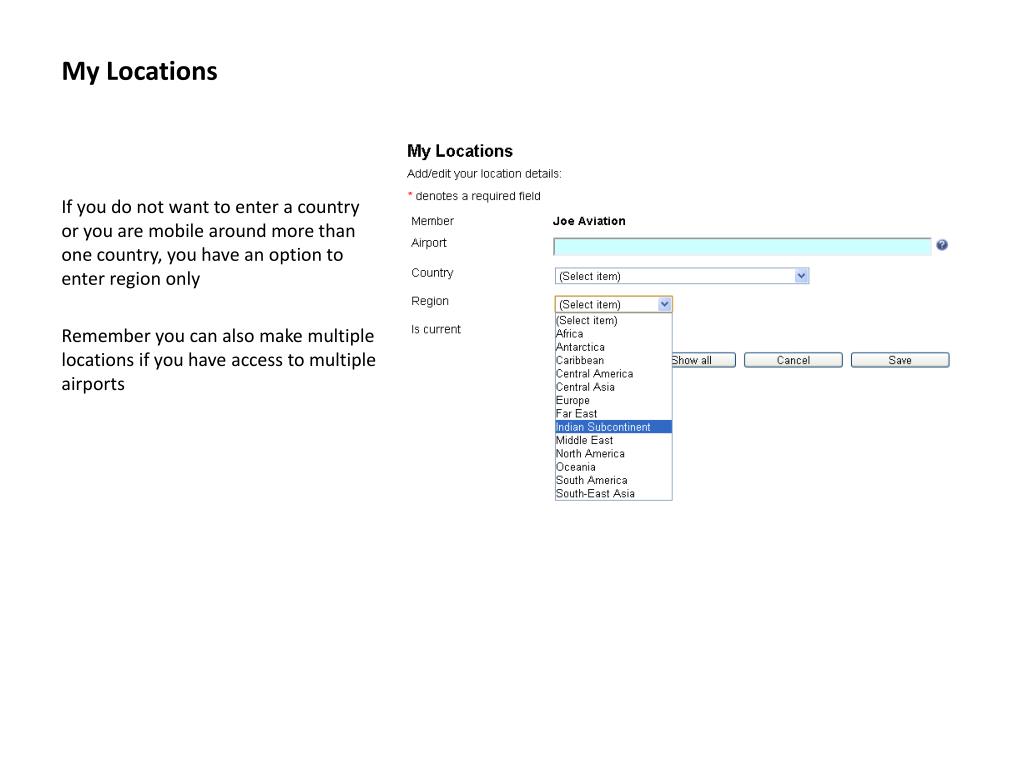Choose South-East Asia region
Viewport: 1024px width, 768px height.
click(x=613, y=494)
